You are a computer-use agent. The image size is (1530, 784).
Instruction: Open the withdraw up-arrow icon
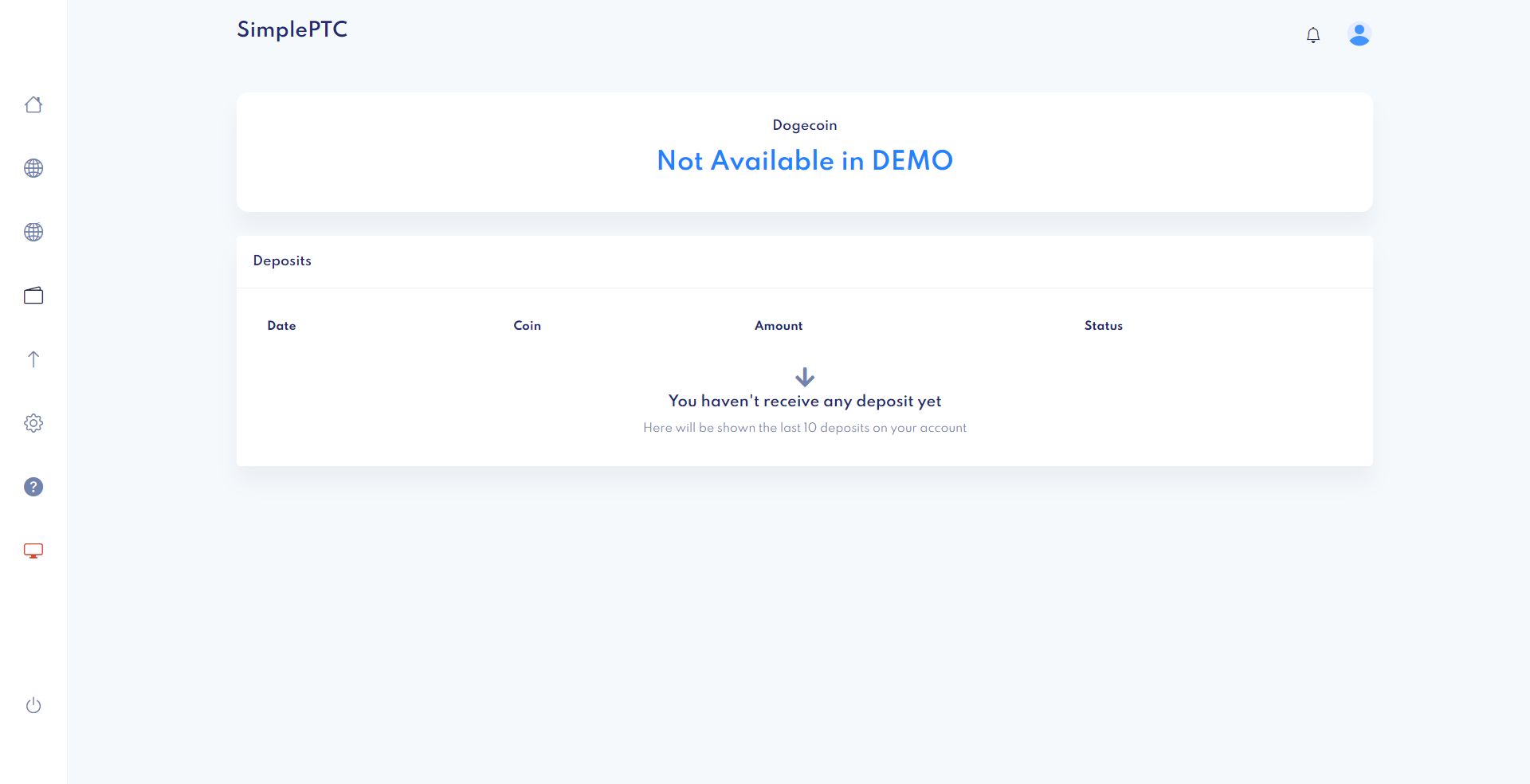click(33, 359)
